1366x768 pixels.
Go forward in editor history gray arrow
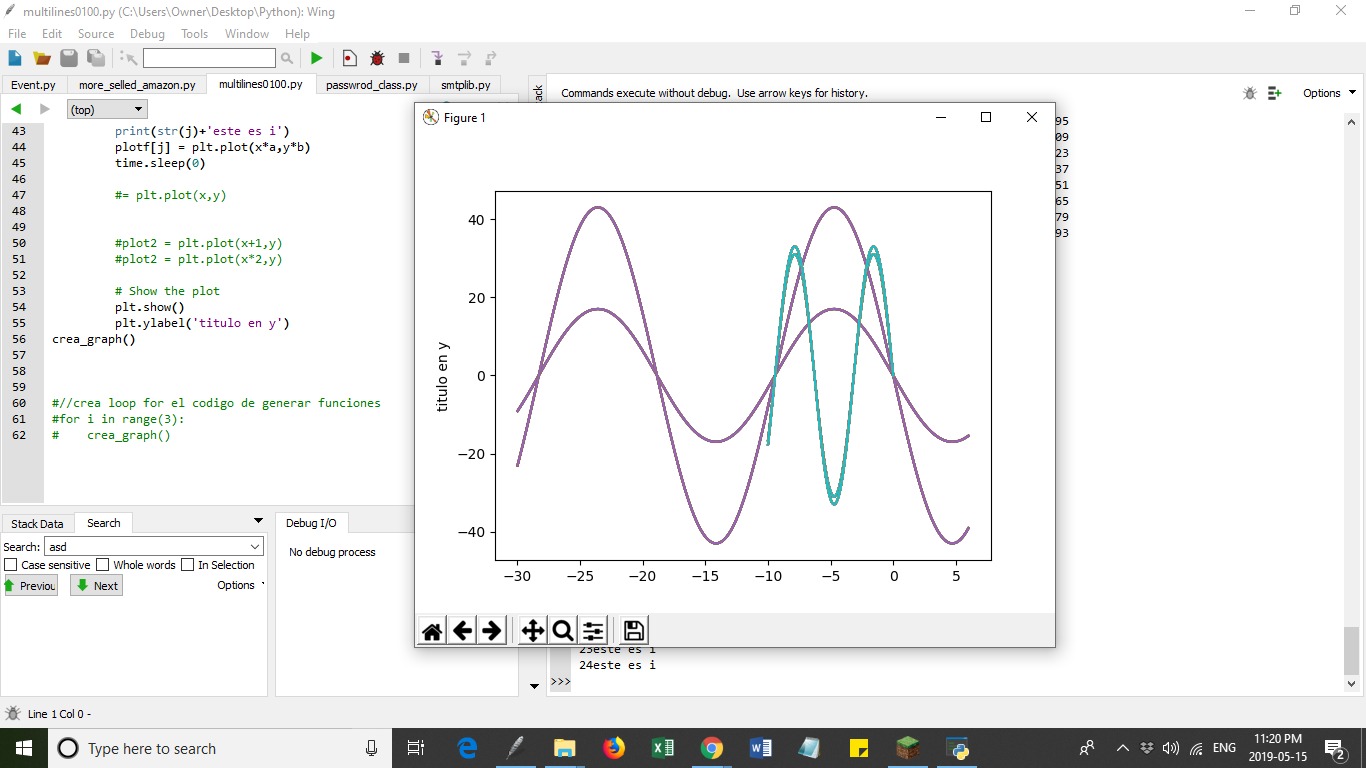(x=44, y=109)
